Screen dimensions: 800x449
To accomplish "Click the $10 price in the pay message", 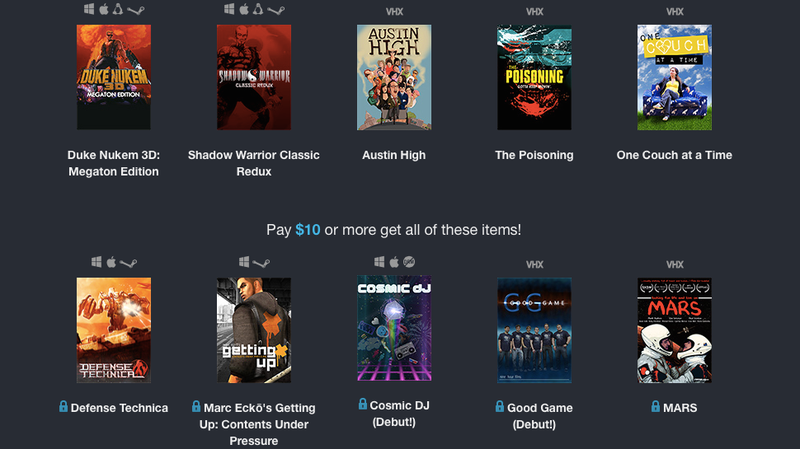I will 308,230.
